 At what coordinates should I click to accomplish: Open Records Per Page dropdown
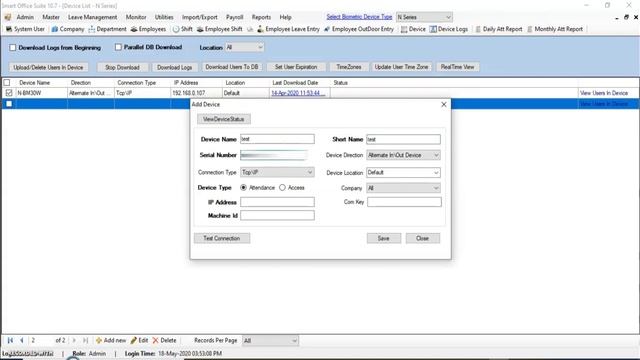(x=270, y=340)
